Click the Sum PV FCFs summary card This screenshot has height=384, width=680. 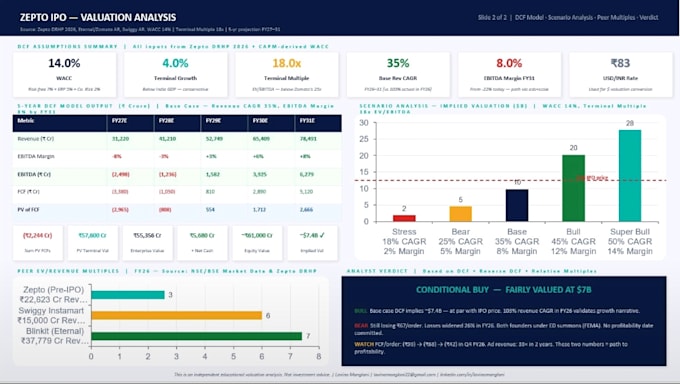(x=38, y=243)
